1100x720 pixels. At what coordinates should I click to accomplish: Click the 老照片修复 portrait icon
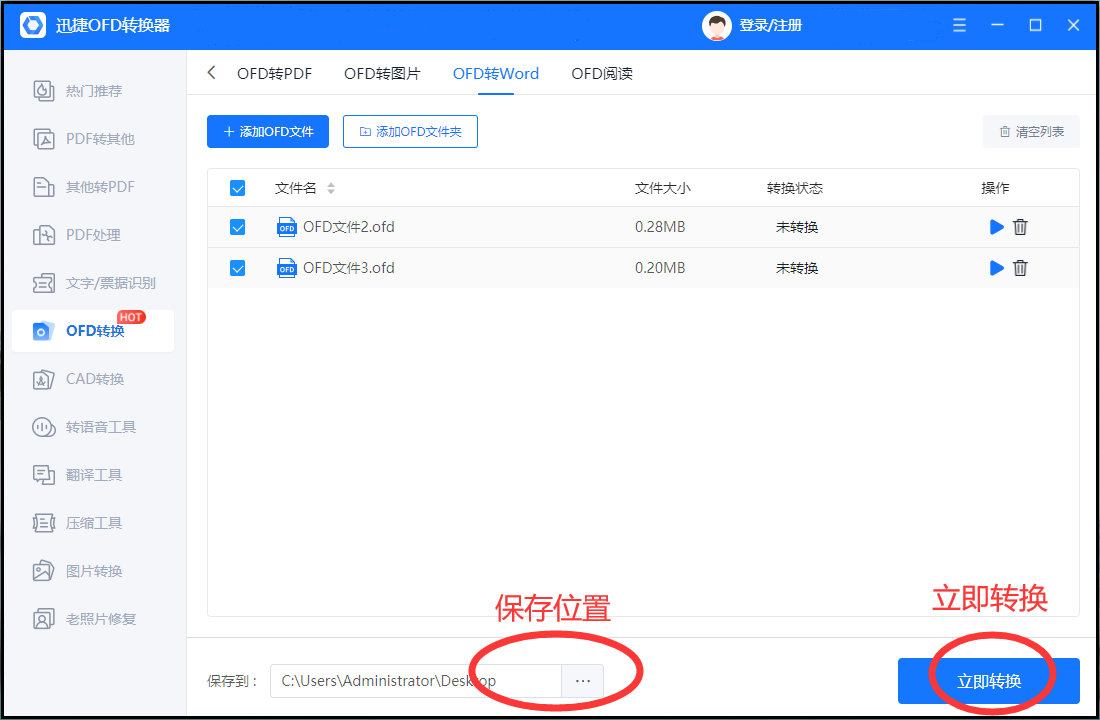point(43,619)
